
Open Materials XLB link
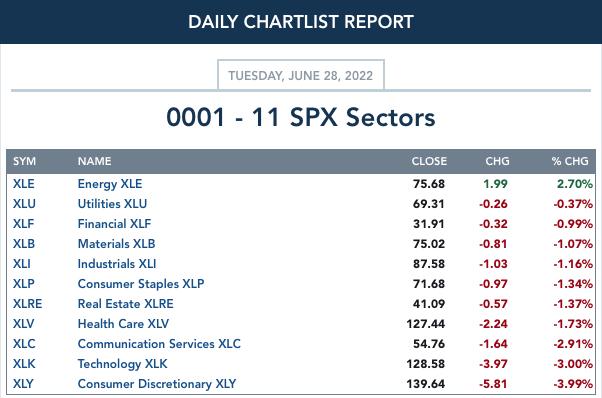(x=116, y=244)
